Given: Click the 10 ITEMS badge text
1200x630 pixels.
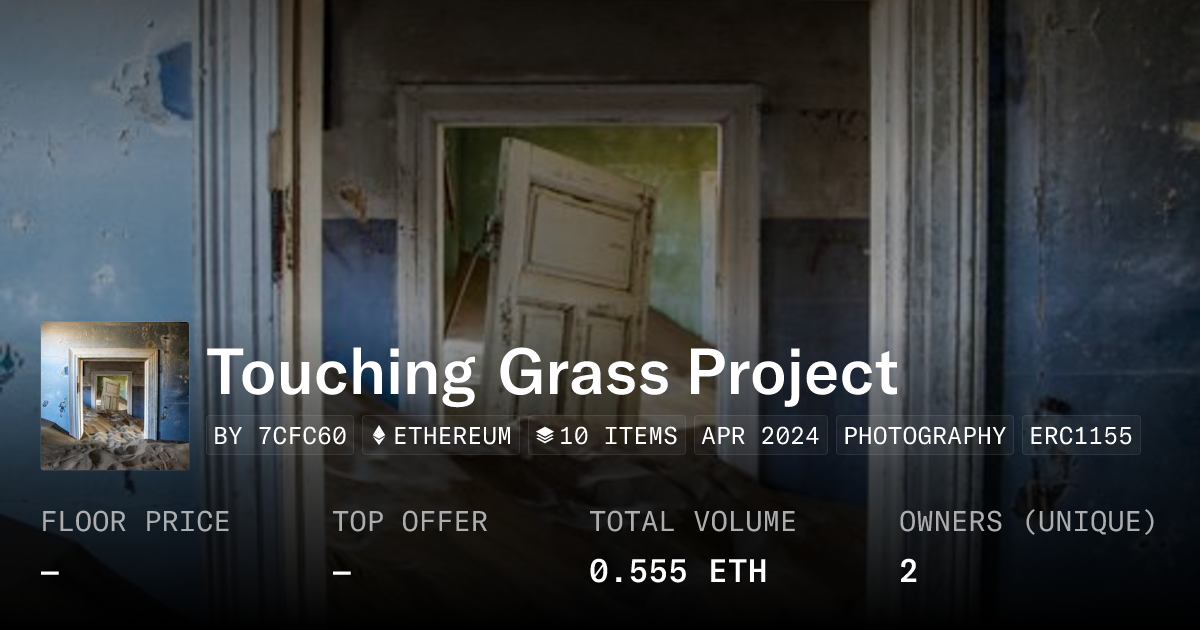Looking at the screenshot, I should tap(618, 436).
